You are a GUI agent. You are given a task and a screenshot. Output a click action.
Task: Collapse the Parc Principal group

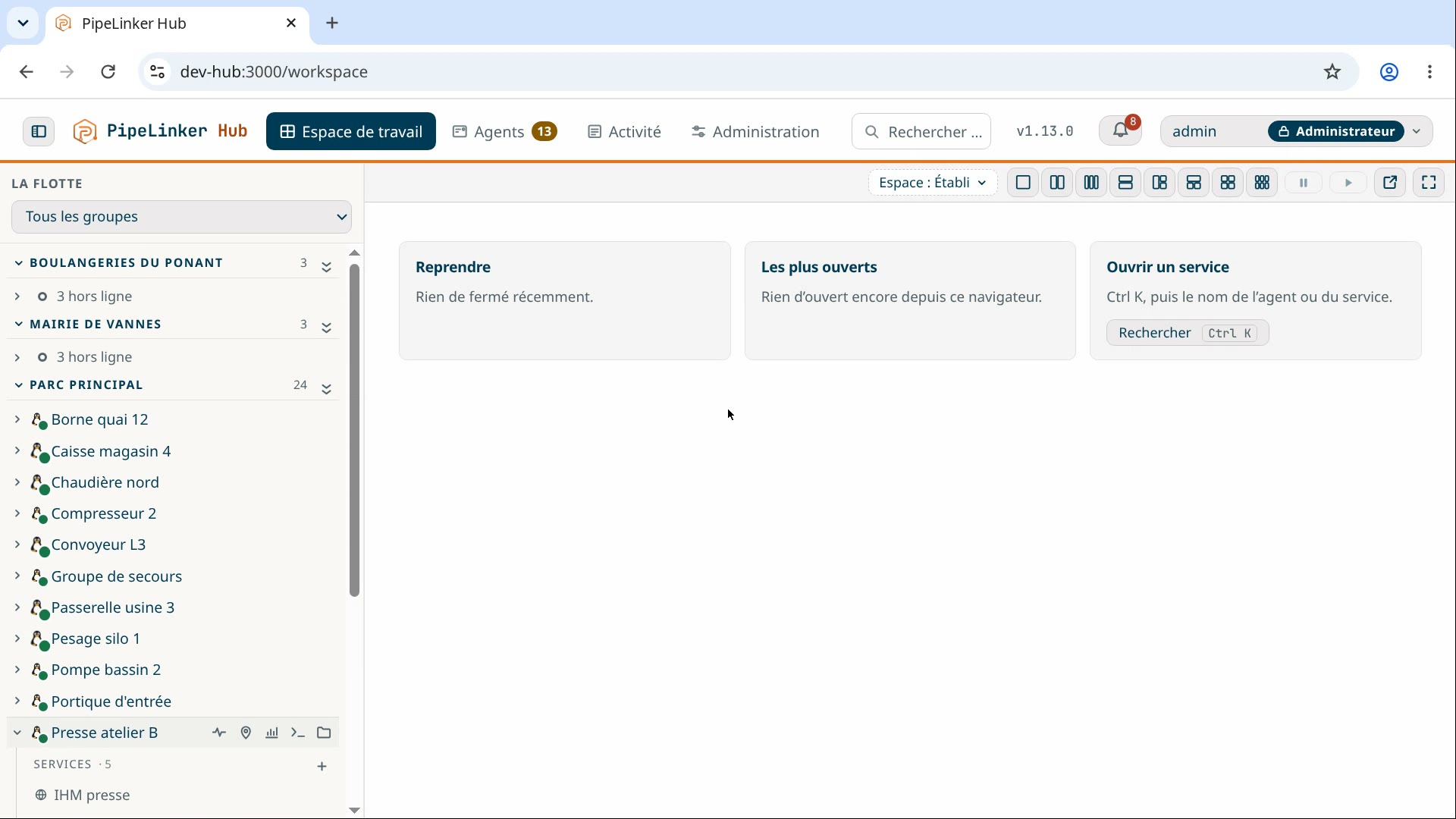tap(18, 385)
